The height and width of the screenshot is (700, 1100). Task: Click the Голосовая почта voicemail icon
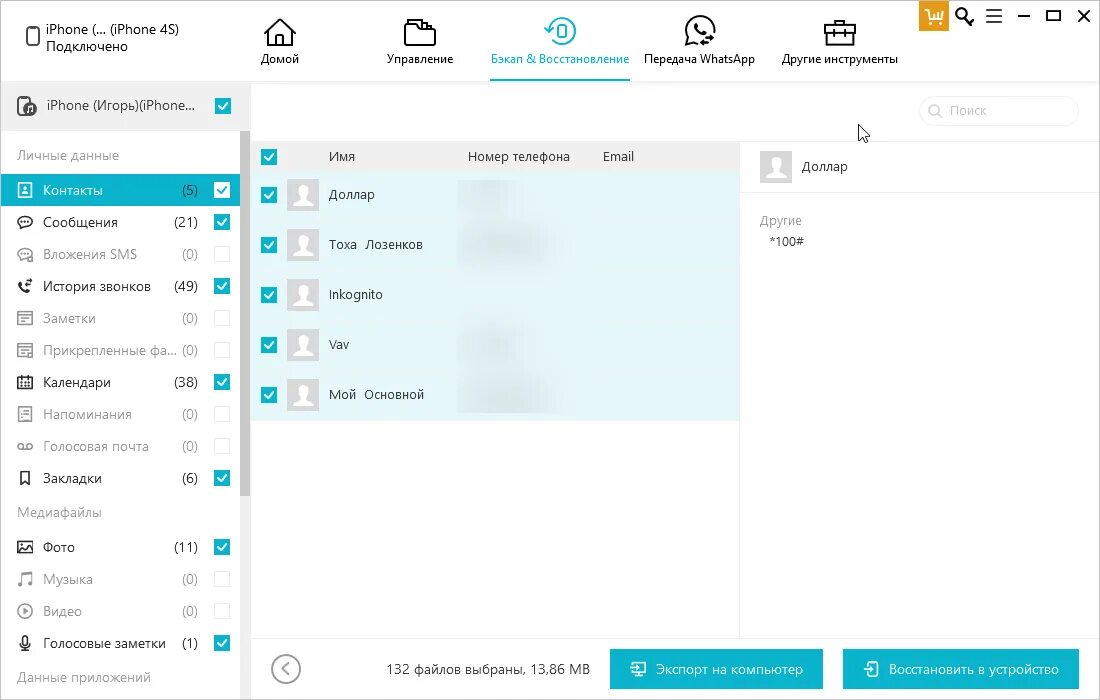25,447
